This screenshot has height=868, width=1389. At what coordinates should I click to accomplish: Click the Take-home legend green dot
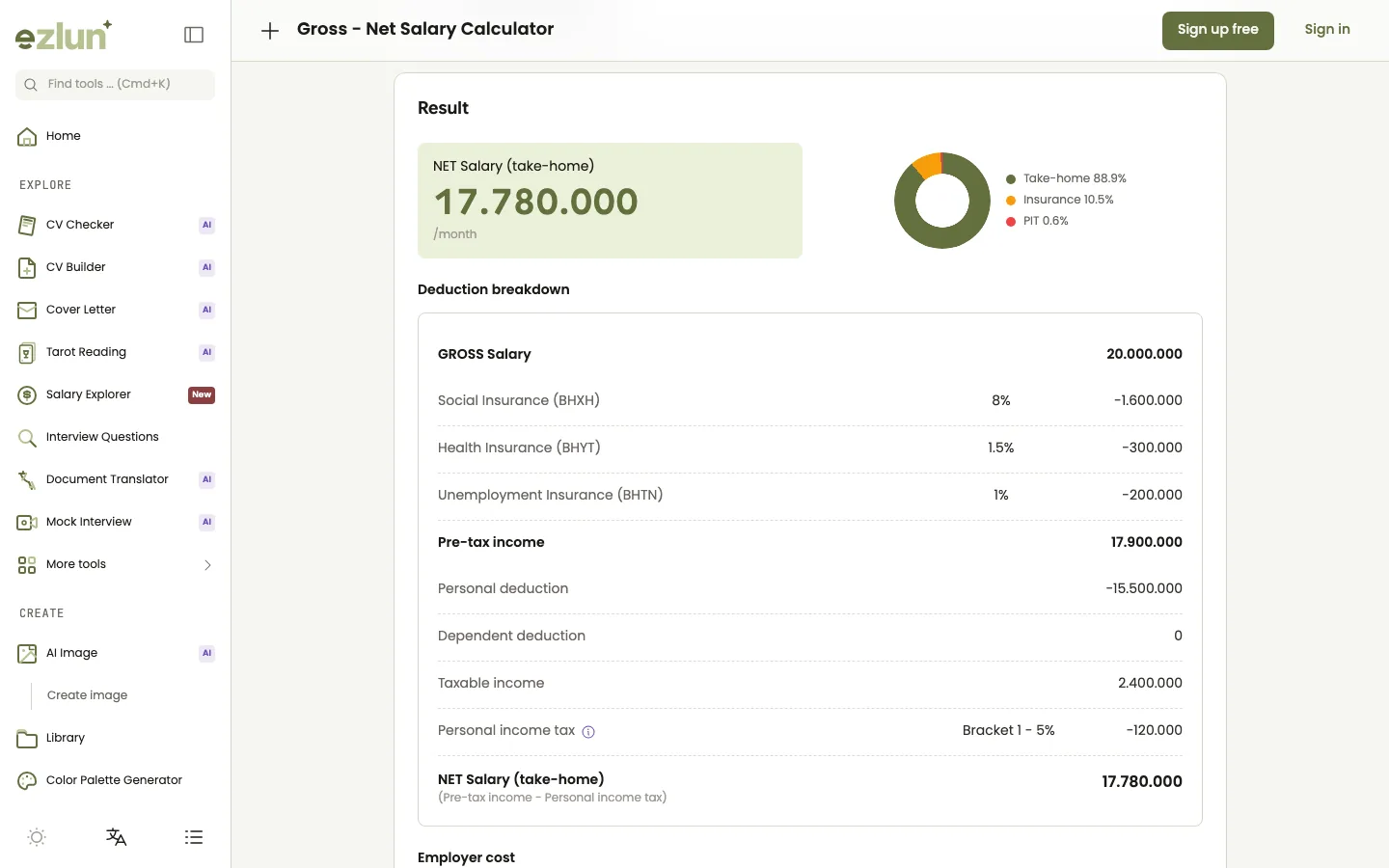tap(1011, 179)
